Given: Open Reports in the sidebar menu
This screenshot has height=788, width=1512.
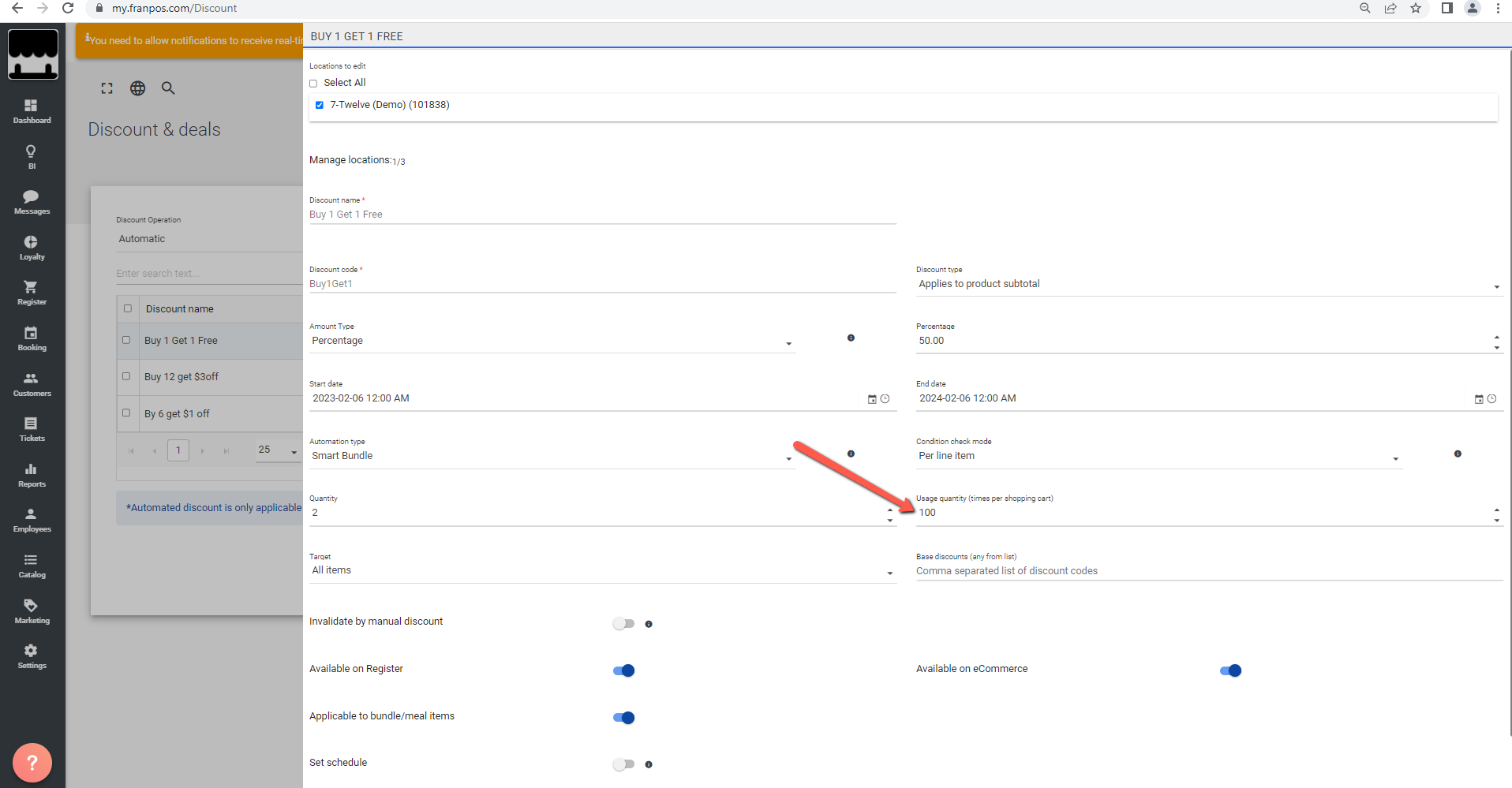Looking at the screenshot, I should [32, 474].
